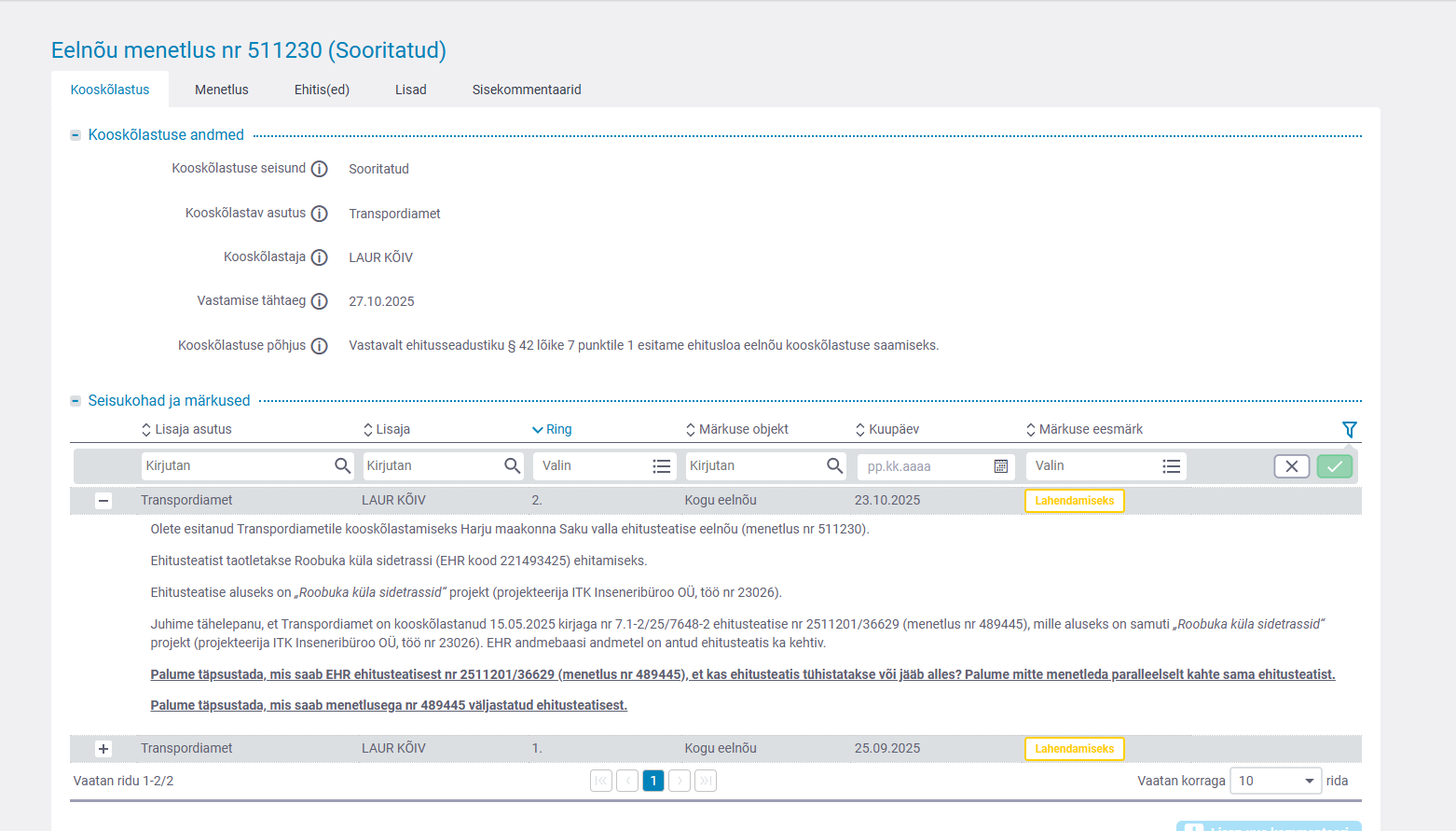Click the Lisaja filter text field

pos(433,465)
